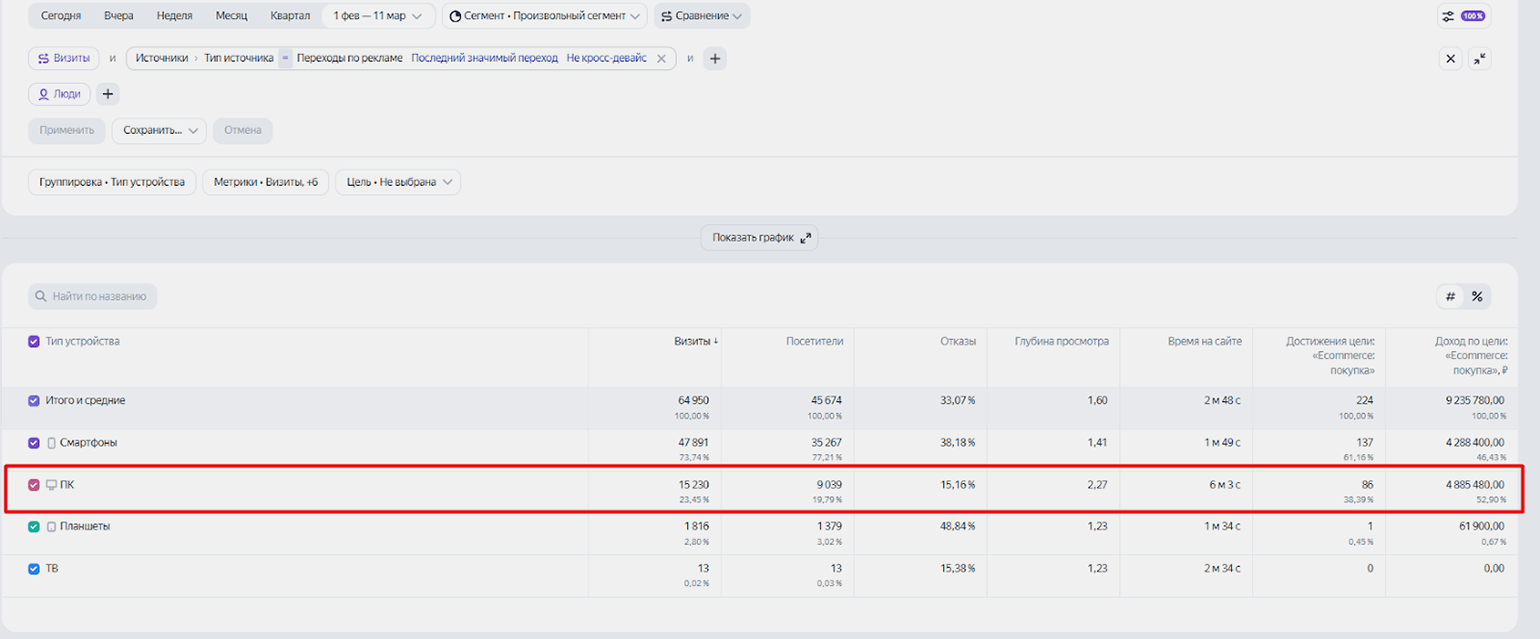The height and width of the screenshot is (639, 1540).
Task: Switch table to absolute numbers mode
Action: (x=1451, y=297)
